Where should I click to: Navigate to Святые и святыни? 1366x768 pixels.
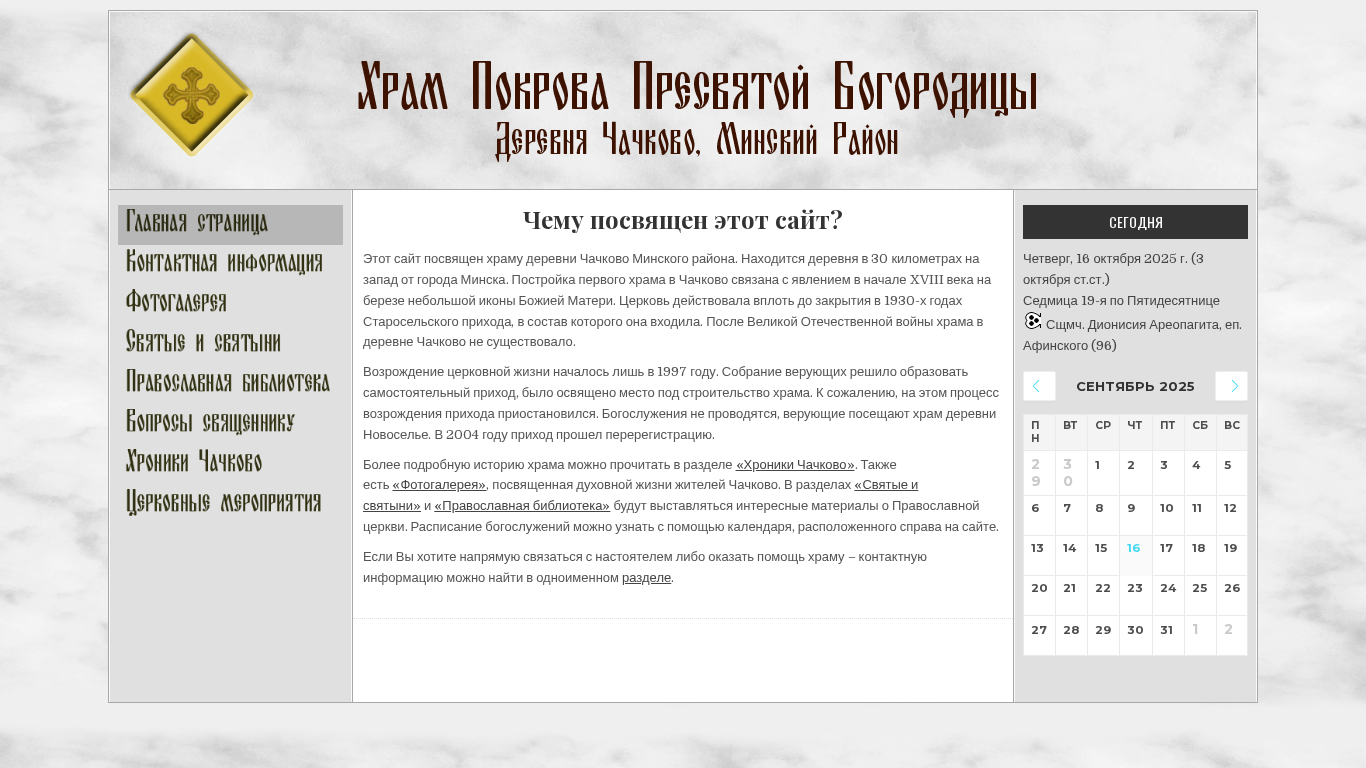coord(230,344)
